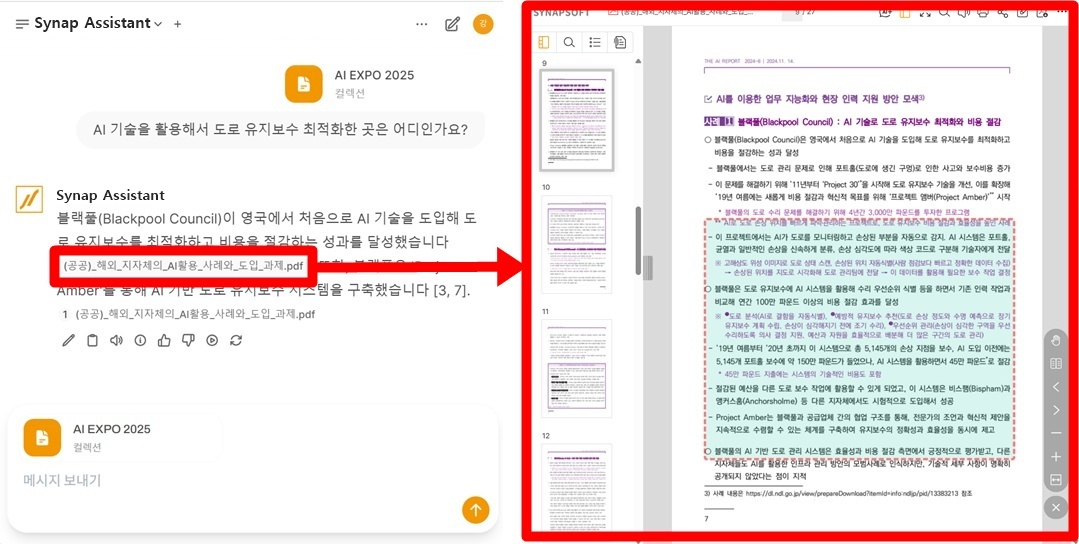Fit page to width in floating toolbar
The image size is (1079, 544).
[x=1056, y=479]
